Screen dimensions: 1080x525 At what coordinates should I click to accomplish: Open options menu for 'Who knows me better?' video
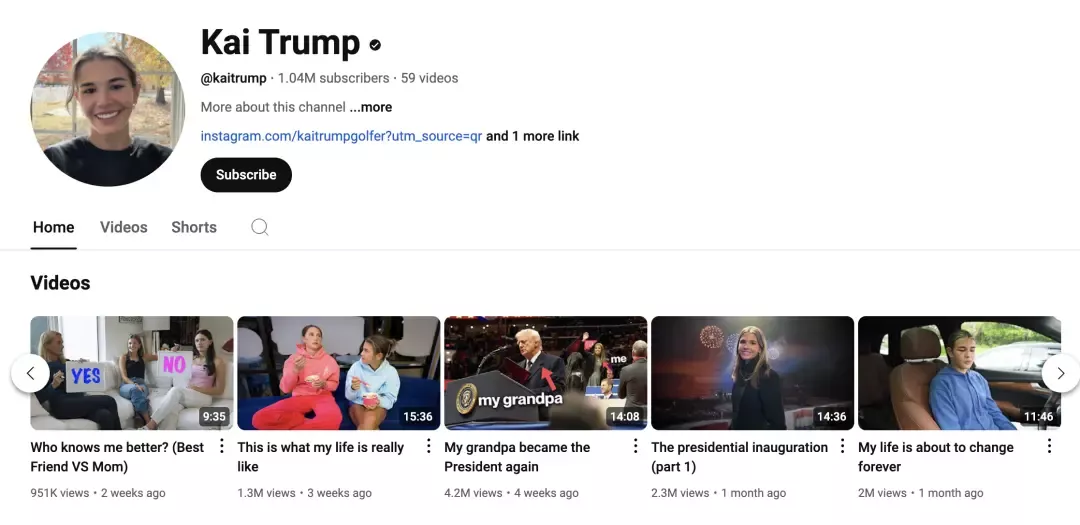tap(222, 446)
